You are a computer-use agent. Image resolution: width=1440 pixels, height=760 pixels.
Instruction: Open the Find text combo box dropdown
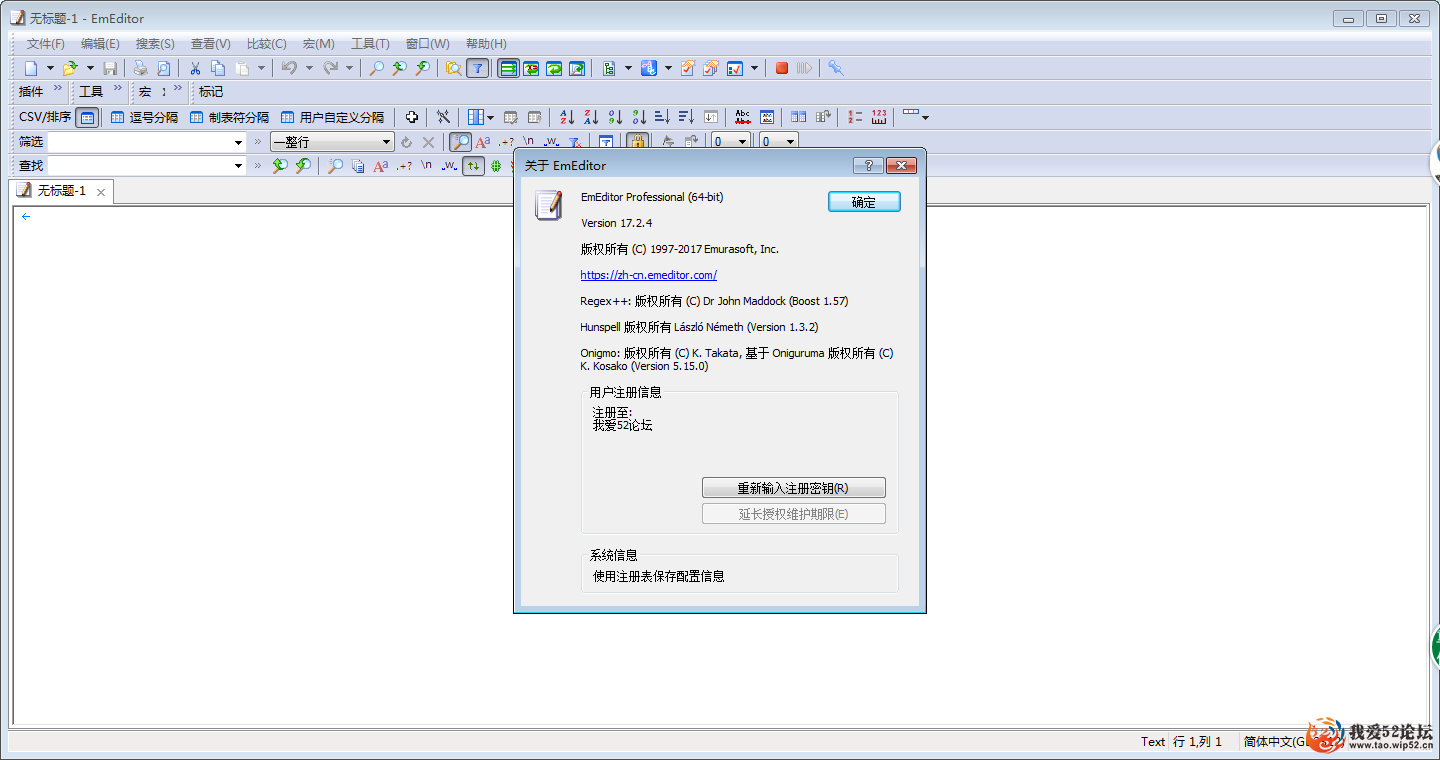click(x=238, y=166)
